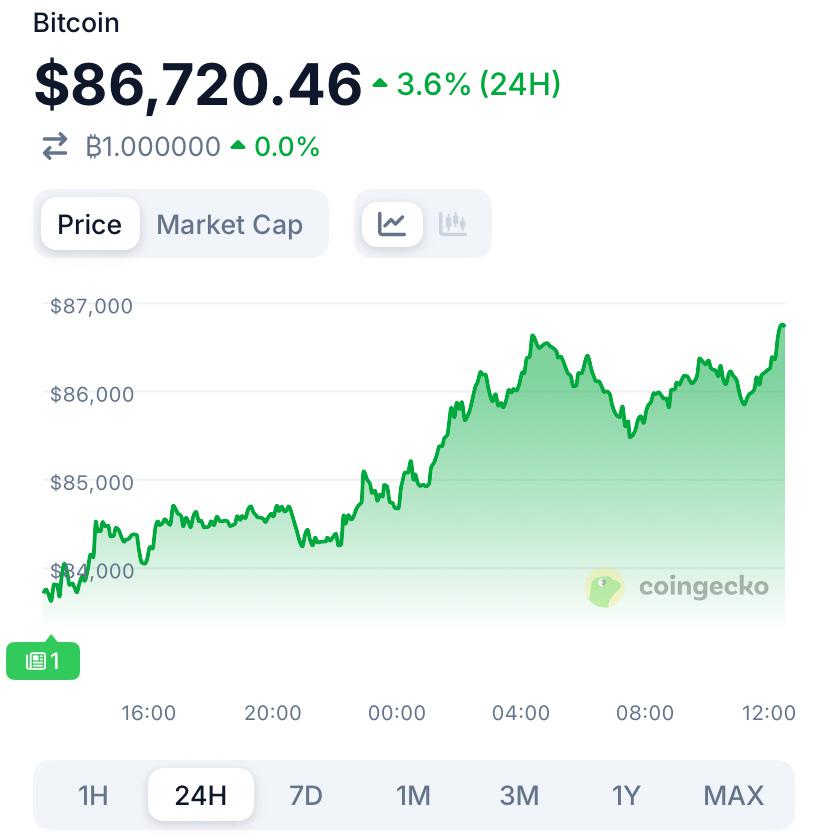The image size is (828, 840).
Task: Click the green 24H change arrow
Action: [x=380, y=84]
